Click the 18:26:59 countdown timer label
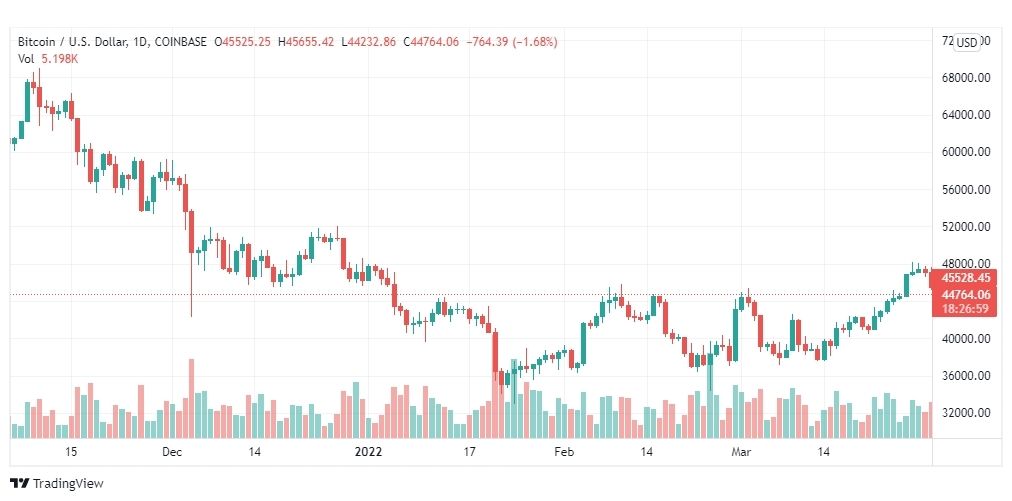The width and height of the screenshot is (1012, 501). (964, 309)
